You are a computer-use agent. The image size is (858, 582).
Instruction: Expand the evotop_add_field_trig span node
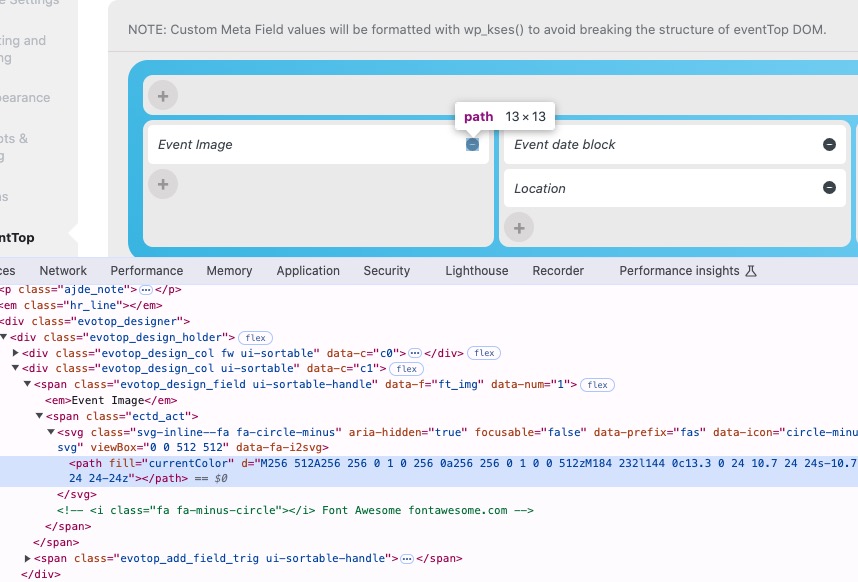tap(27, 558)
